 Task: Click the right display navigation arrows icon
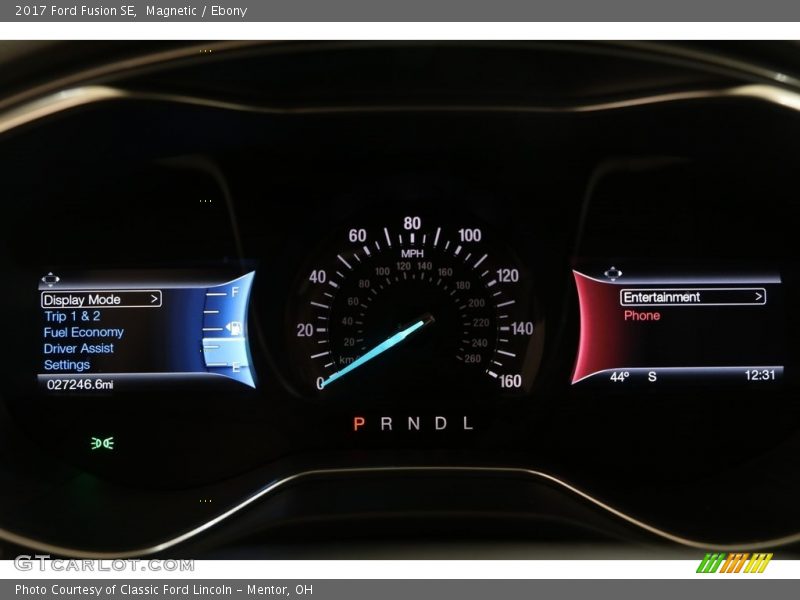(613, 273)
